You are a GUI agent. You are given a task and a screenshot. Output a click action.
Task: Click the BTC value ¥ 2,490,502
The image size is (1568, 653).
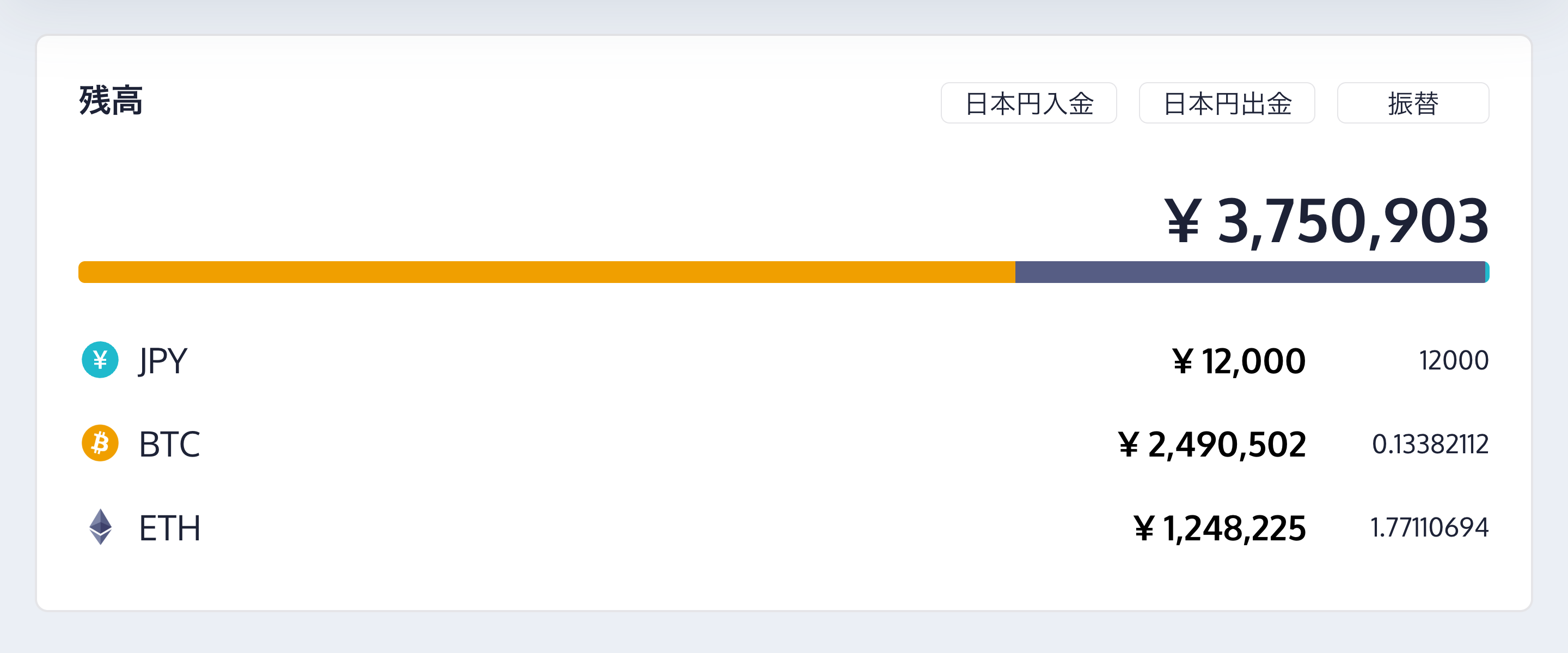click(1211, 444)
